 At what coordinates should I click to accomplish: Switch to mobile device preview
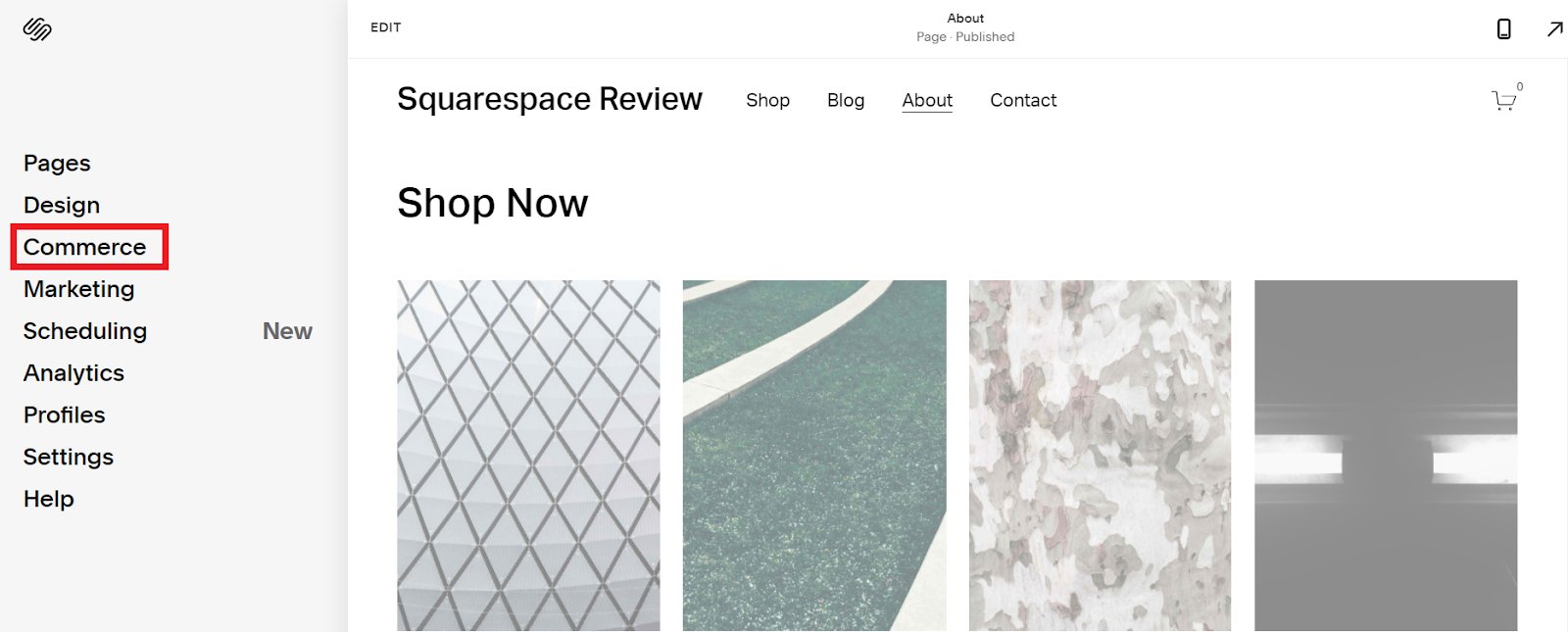tap(1503, 28)
